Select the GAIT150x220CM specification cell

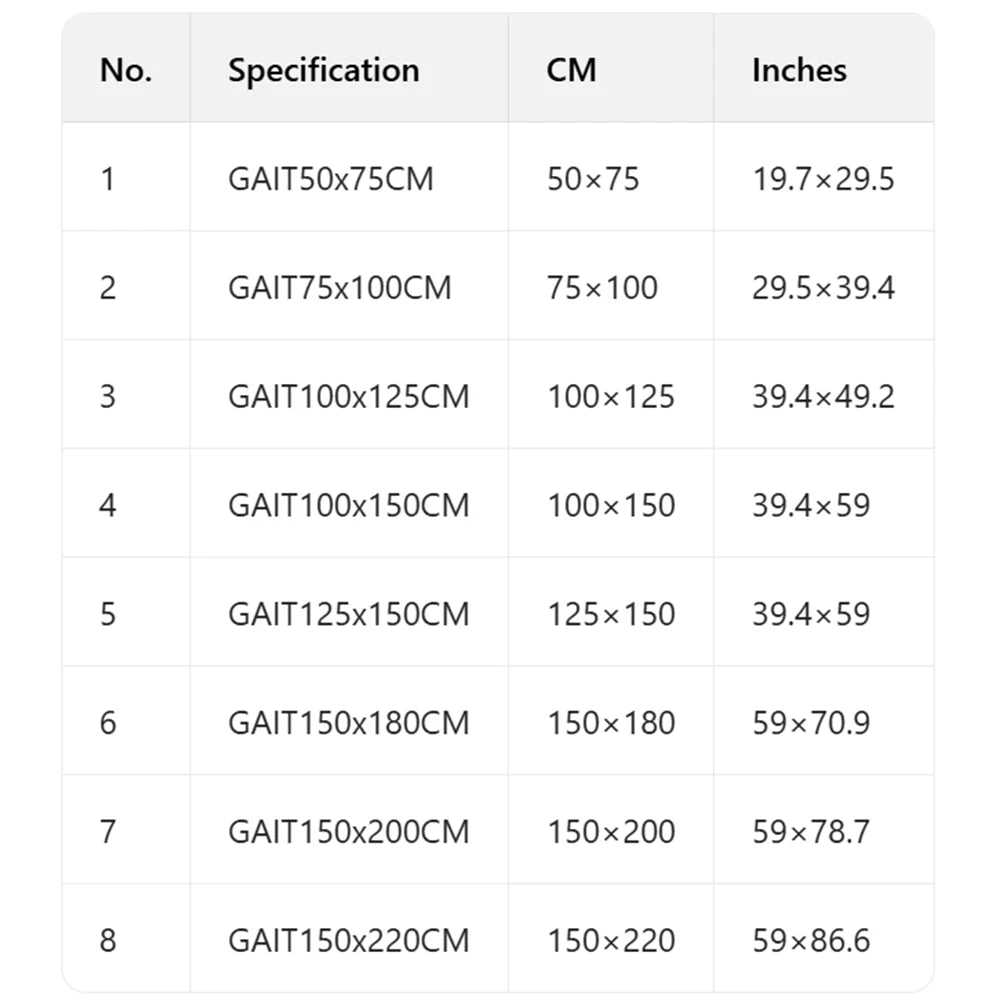tap(348, 941)
